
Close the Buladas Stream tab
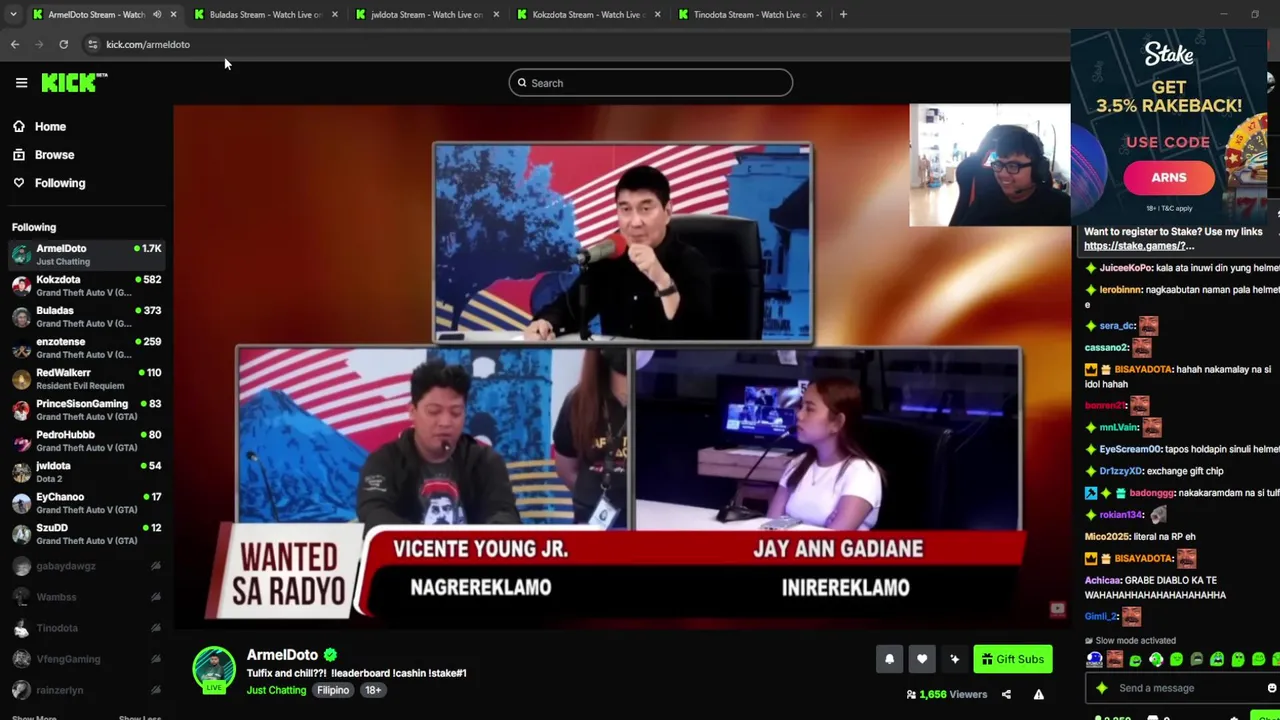click(334, 14)
